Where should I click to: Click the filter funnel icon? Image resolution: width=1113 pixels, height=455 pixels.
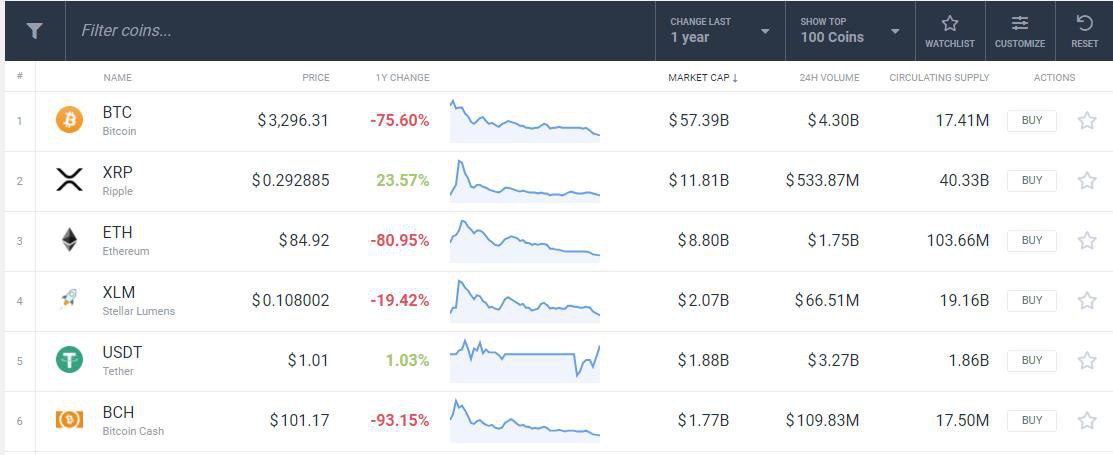34,31
